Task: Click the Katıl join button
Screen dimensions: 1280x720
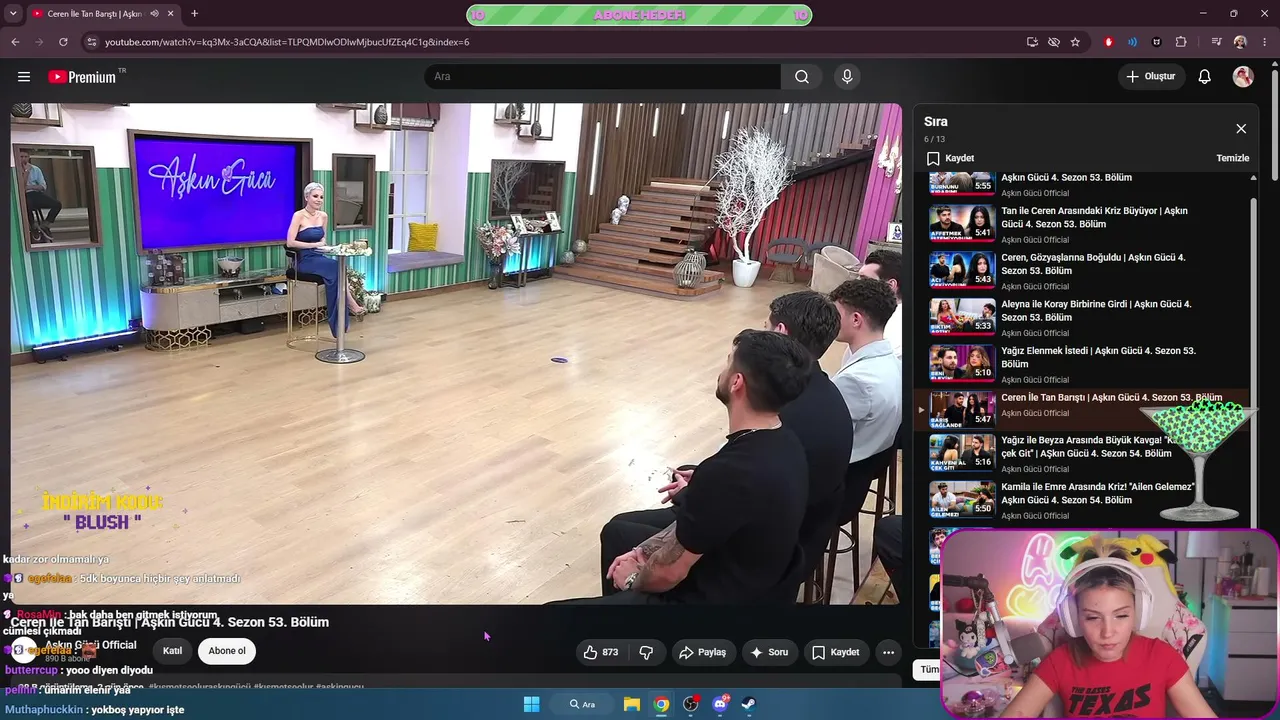Action: coord(173,651)
